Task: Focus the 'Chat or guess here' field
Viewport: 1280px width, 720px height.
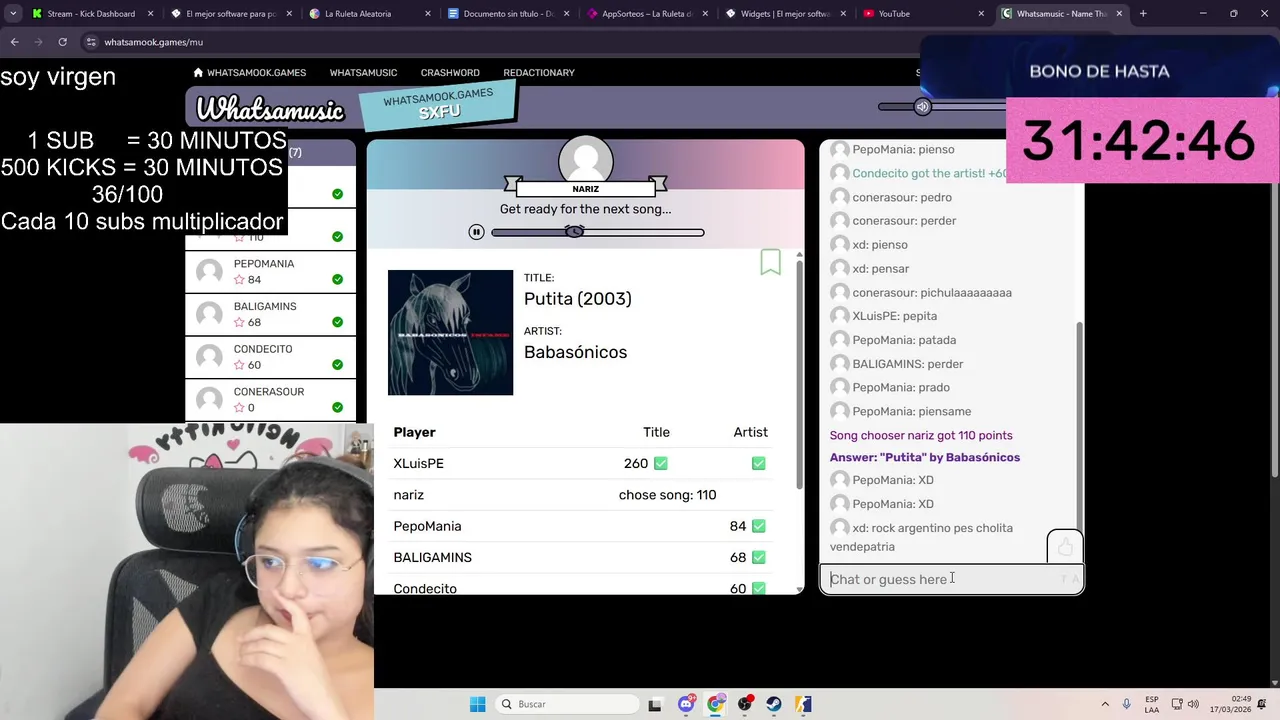Action: [951, 579]
